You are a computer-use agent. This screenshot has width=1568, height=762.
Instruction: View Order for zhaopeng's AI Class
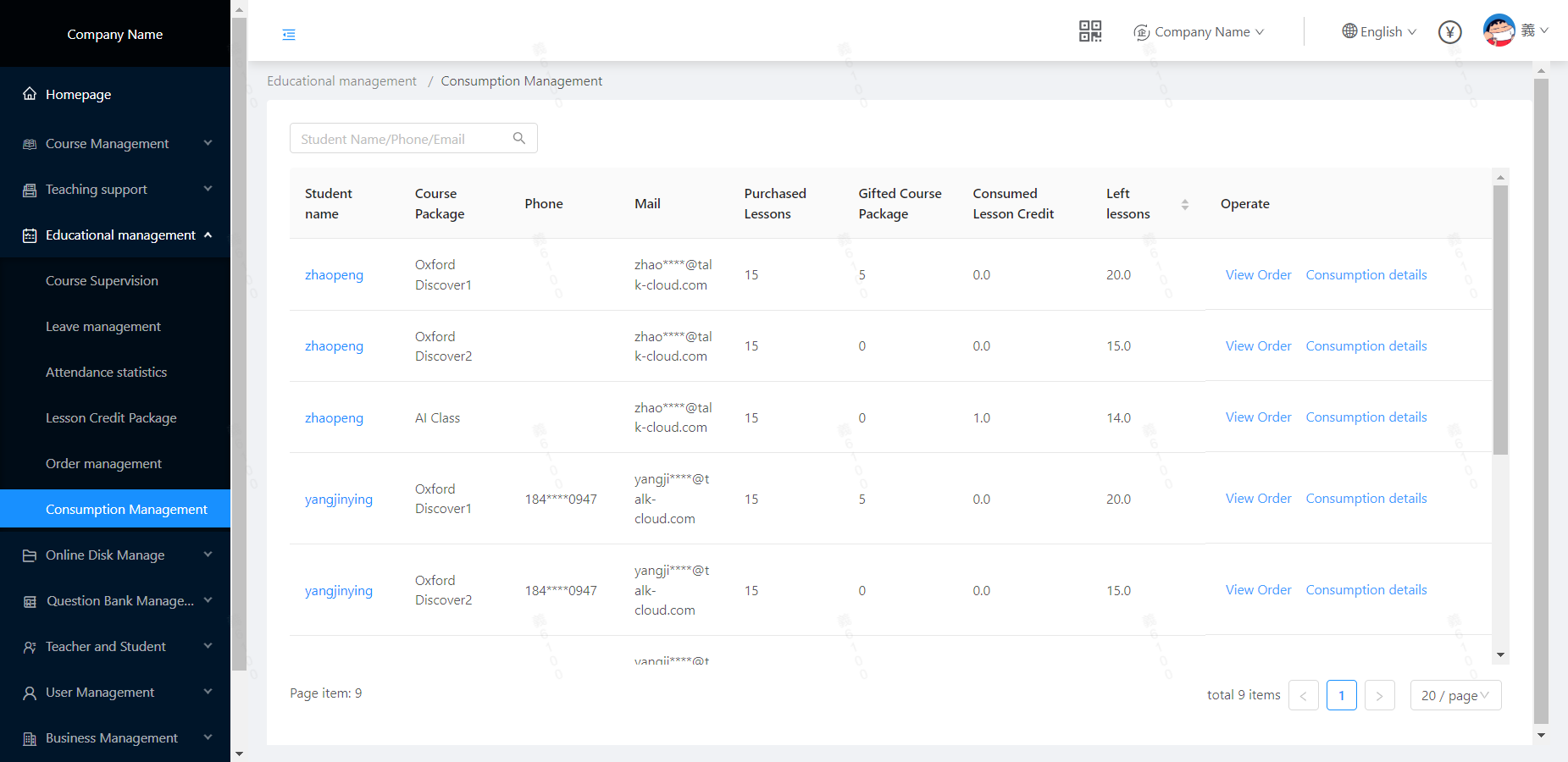pos(1258,417)
